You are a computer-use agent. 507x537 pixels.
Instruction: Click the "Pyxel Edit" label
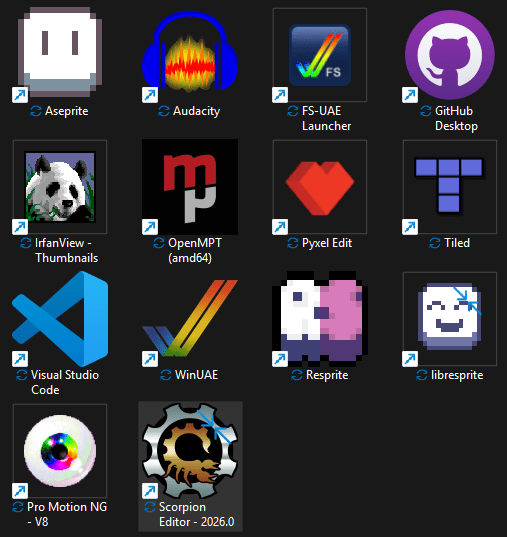point(327,243)
